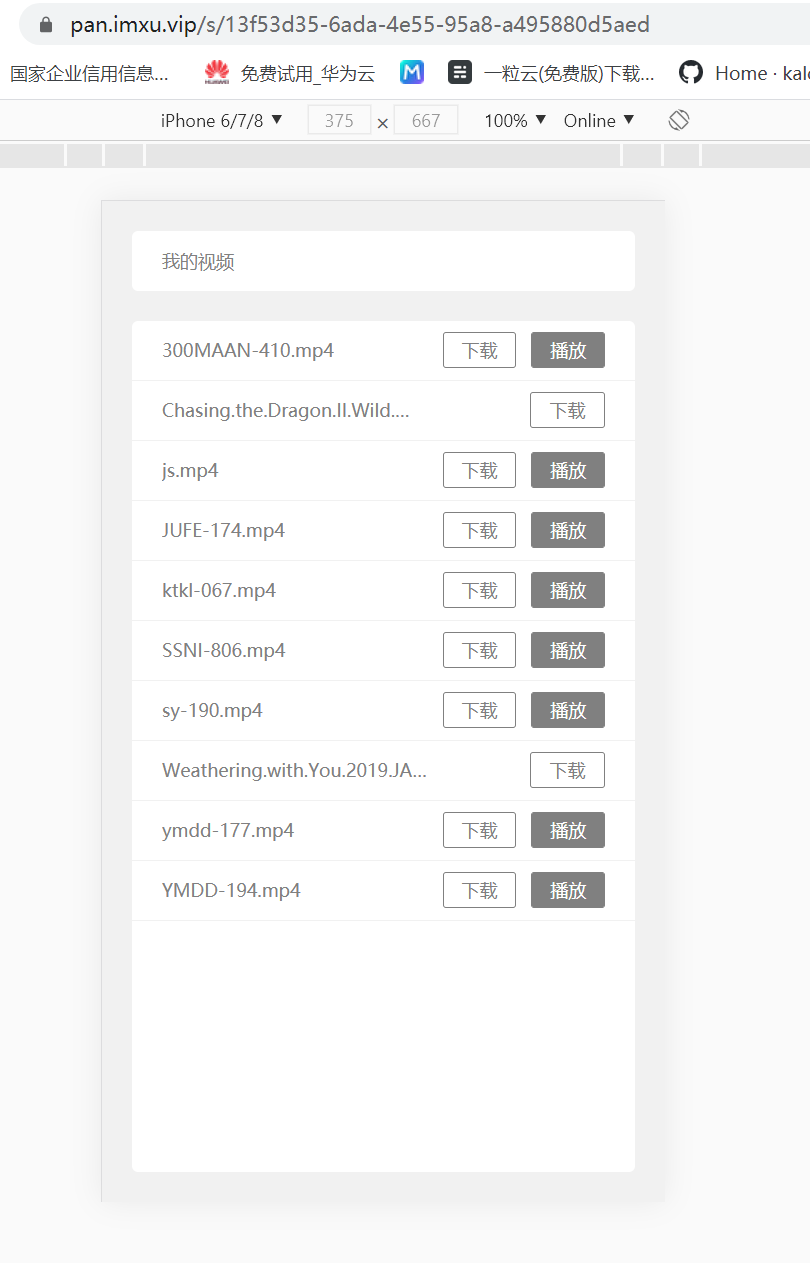Expand the iPhone 6/7/8 device dropdown
810x1263 pixels.
(x=222, y=120)
